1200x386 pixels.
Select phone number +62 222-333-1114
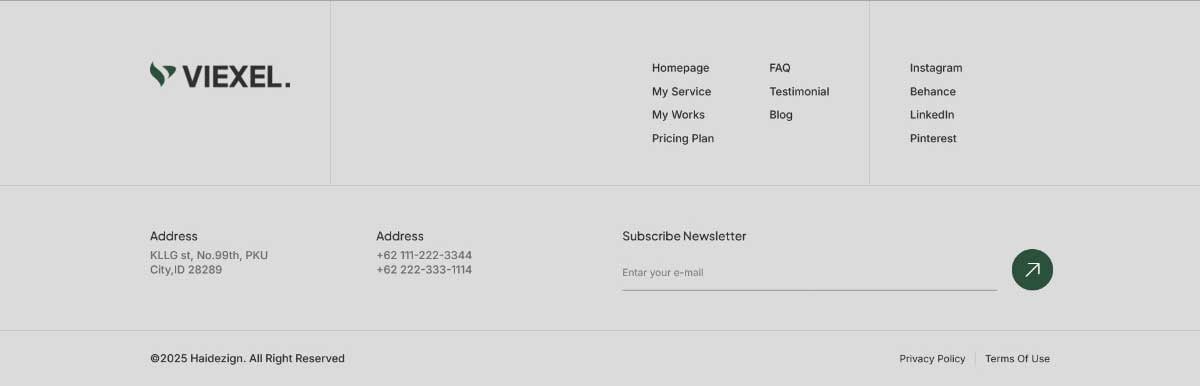point(424,270)
